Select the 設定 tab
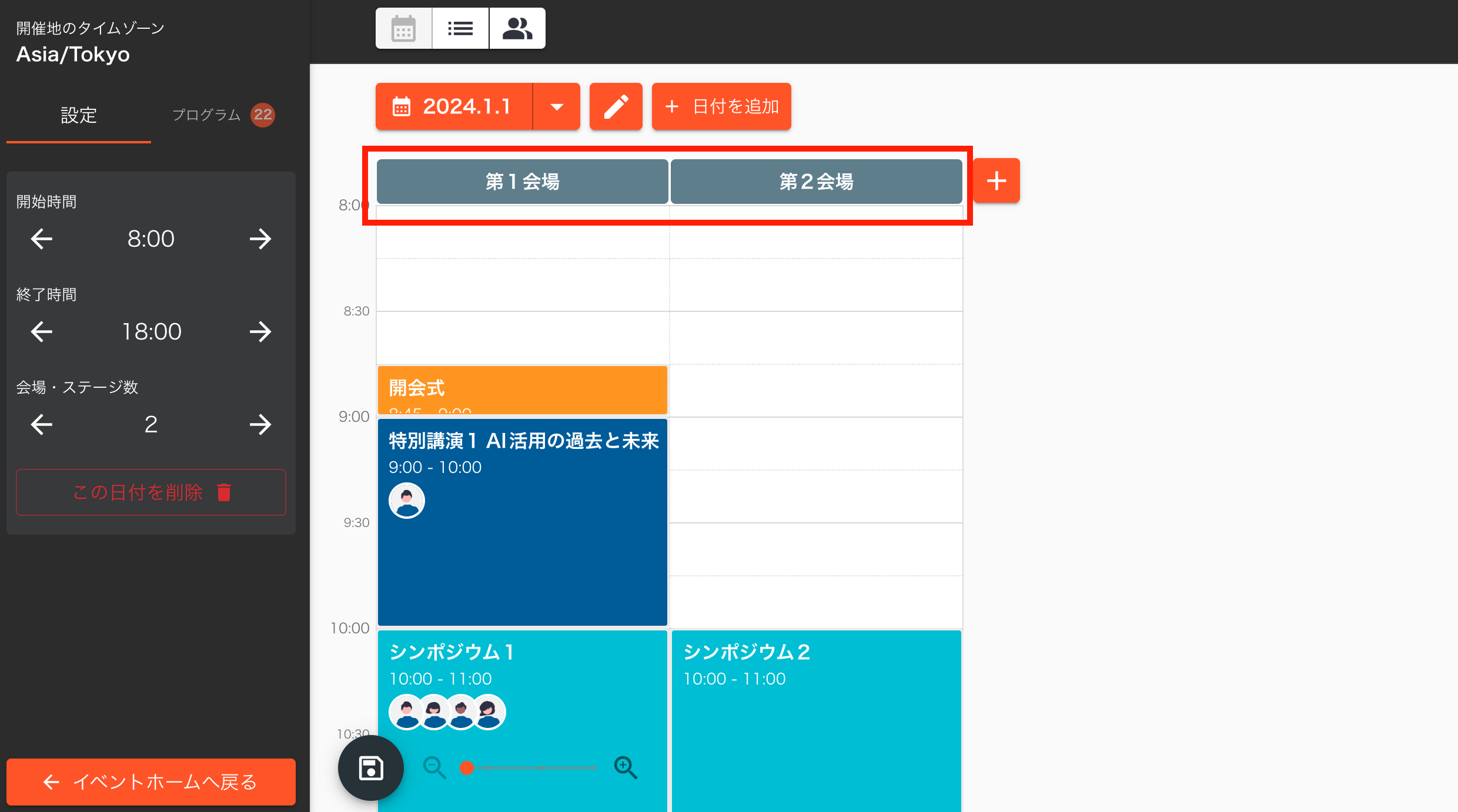1458x812 pixels. [x=79, y=115]
